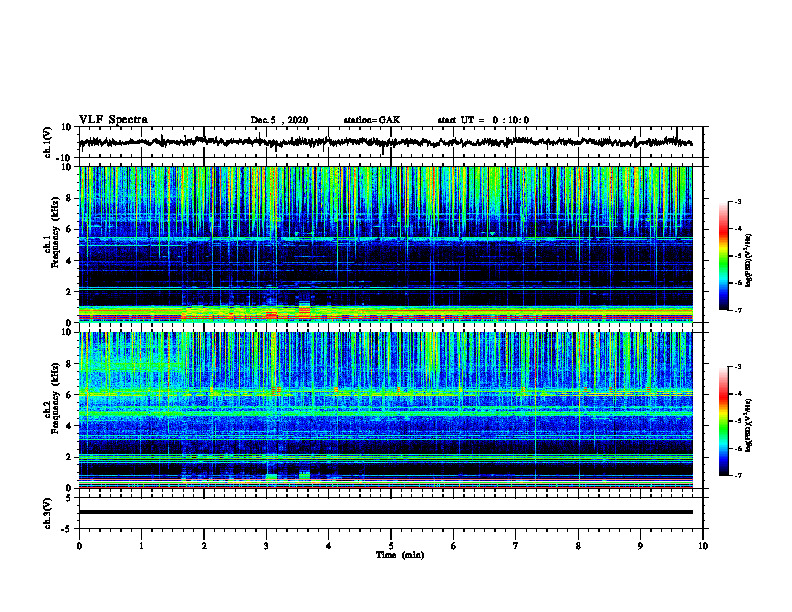Click the "4" kHz tick on ch.1 axis
792x612 pixels.
tap(69, 261)
